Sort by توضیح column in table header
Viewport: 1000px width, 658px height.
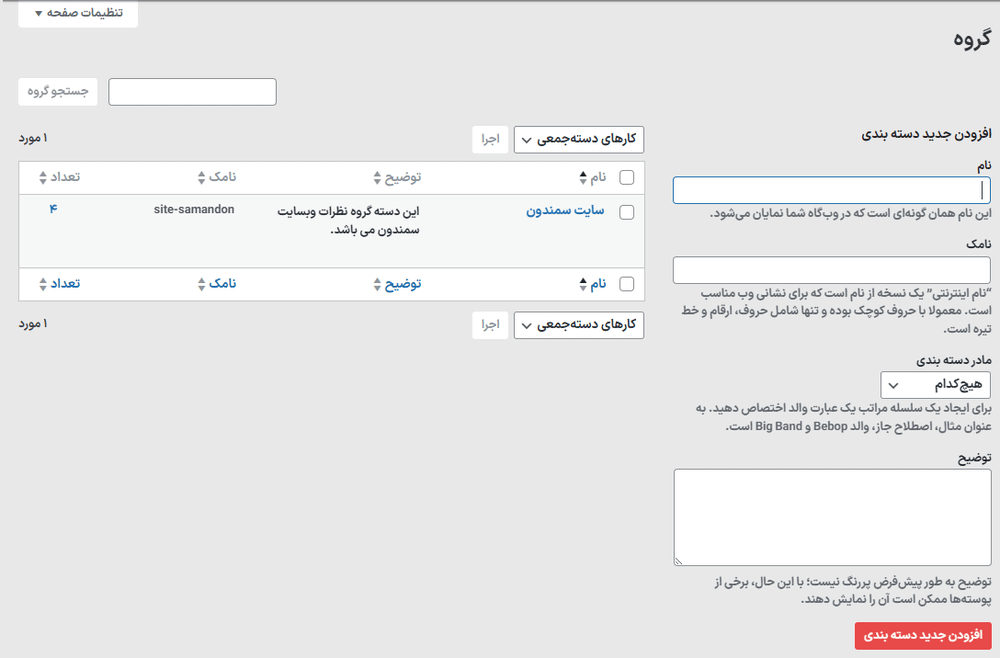pos(397,177)
